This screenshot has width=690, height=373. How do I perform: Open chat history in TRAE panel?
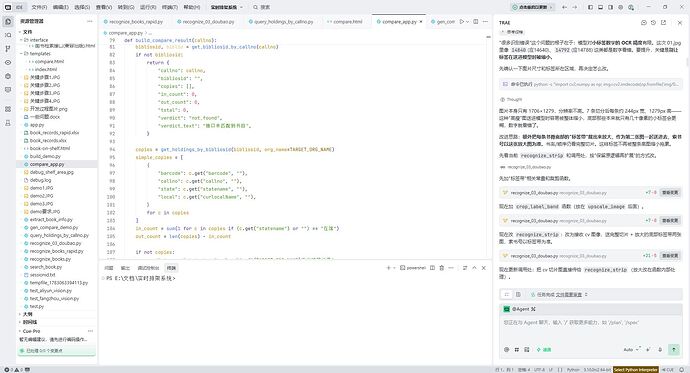point(653,22)
